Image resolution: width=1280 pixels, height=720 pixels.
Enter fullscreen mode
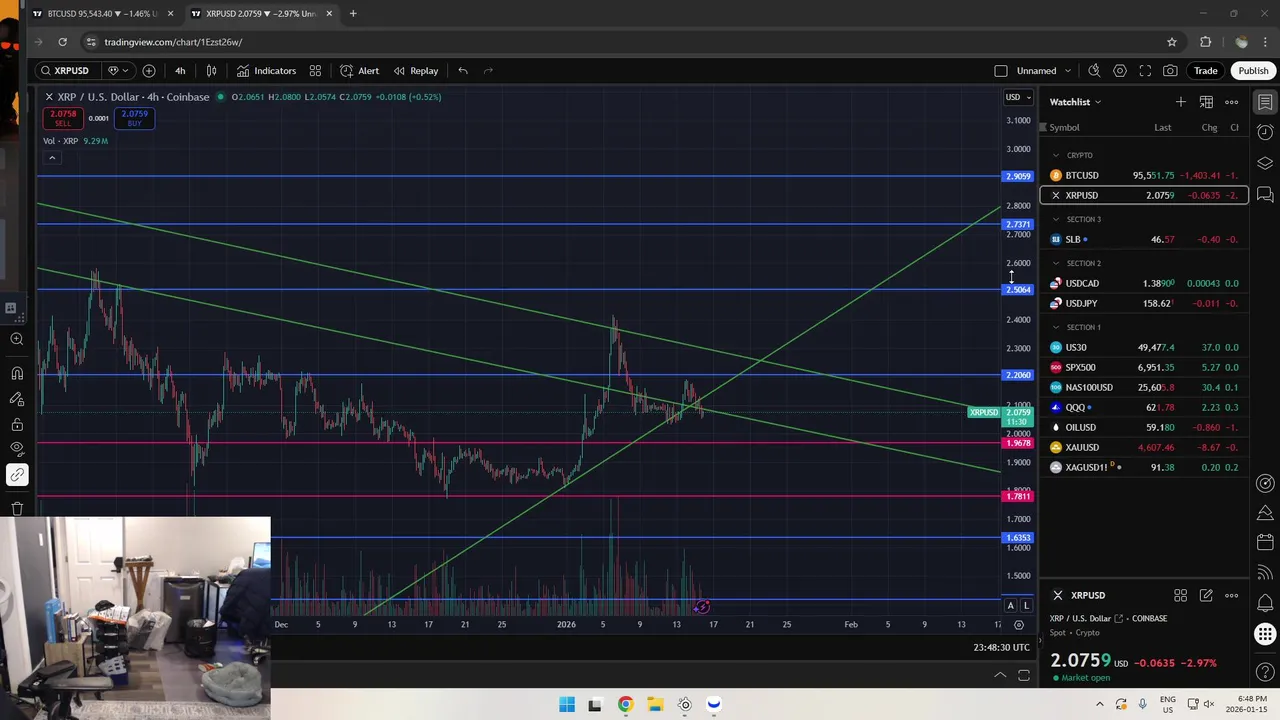pyautogui.click(x=1145, y=71)
